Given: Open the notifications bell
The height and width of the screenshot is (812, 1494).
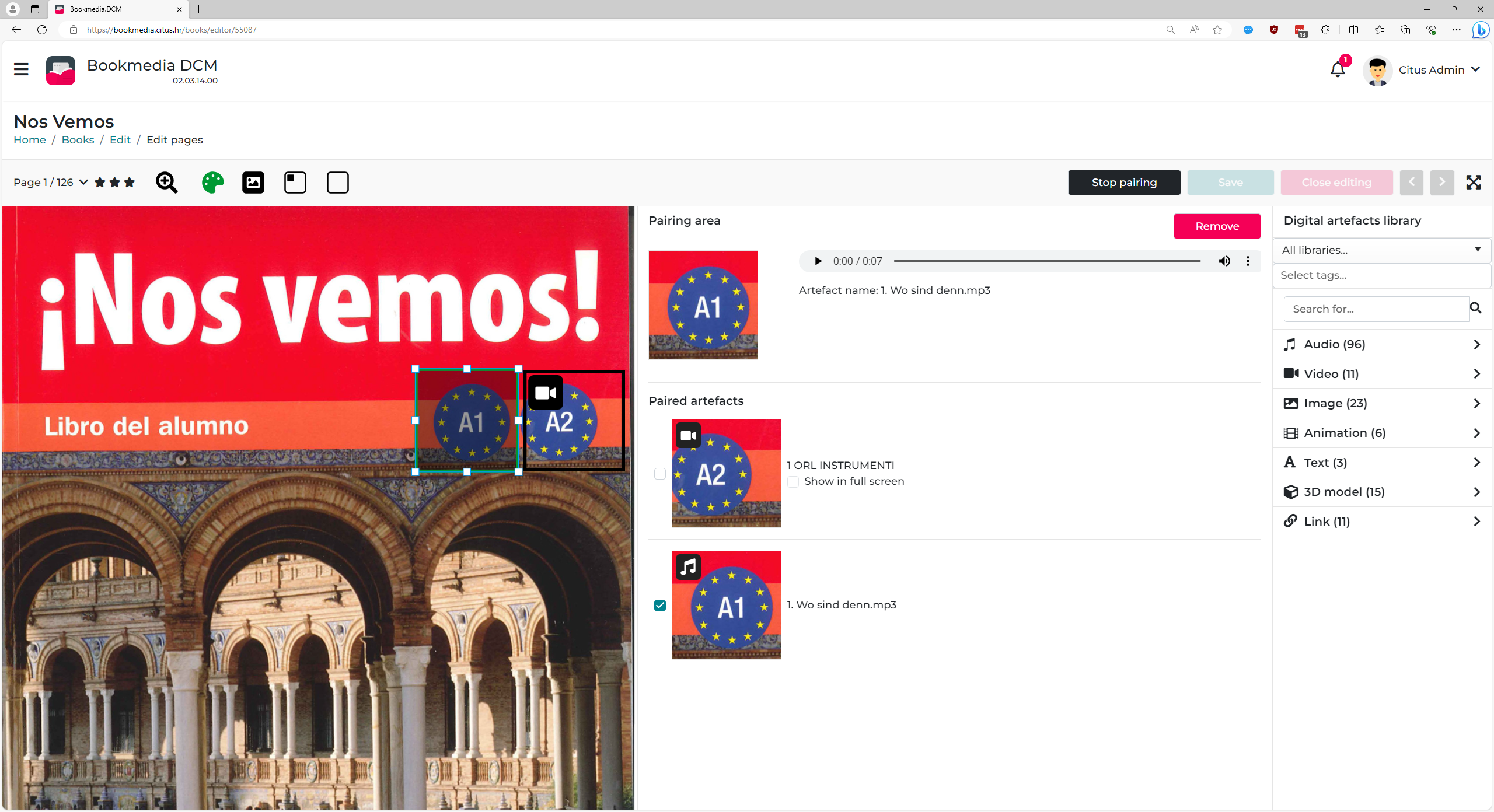Looking at the screenshot, I should [1337, 69].
